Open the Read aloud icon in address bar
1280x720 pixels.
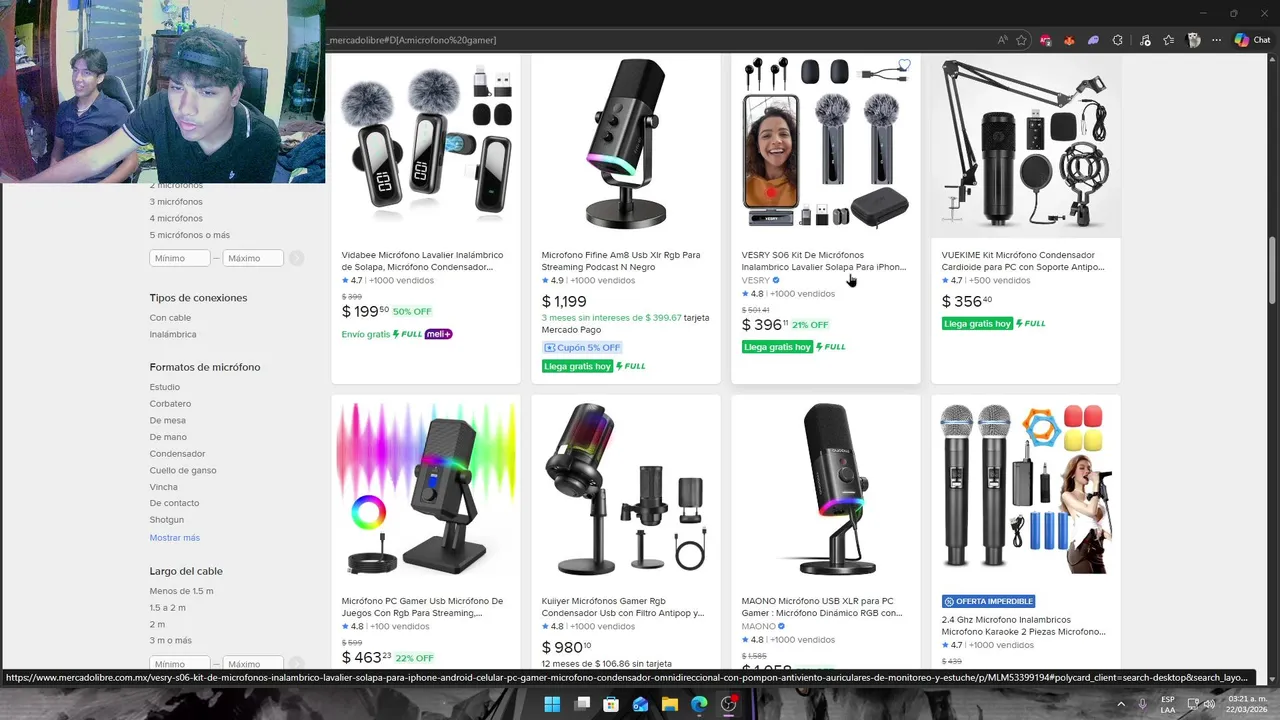coord(1002,40)
